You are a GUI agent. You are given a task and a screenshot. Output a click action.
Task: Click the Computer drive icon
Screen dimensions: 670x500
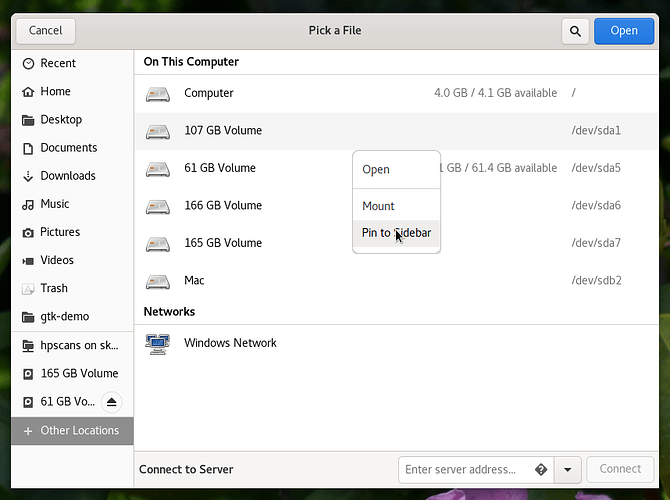(x=158, y=94)
